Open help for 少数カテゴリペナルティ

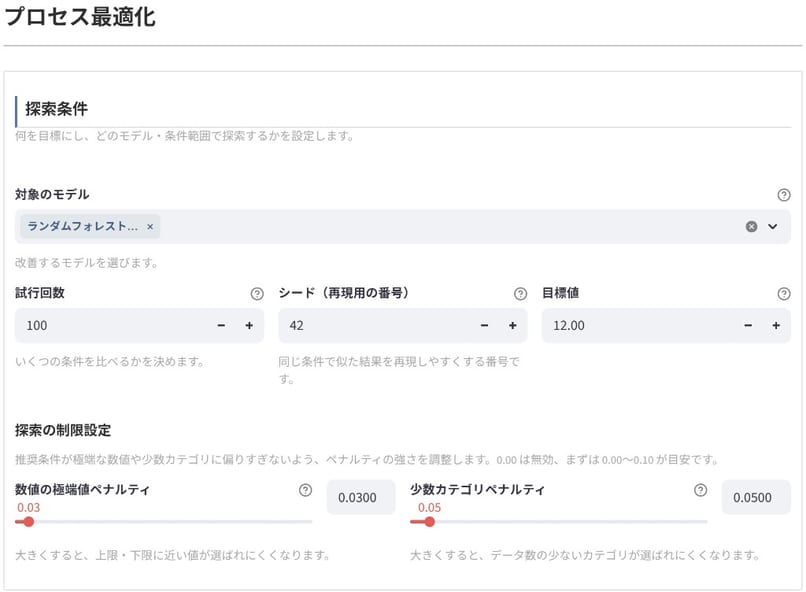pos(700,490)
